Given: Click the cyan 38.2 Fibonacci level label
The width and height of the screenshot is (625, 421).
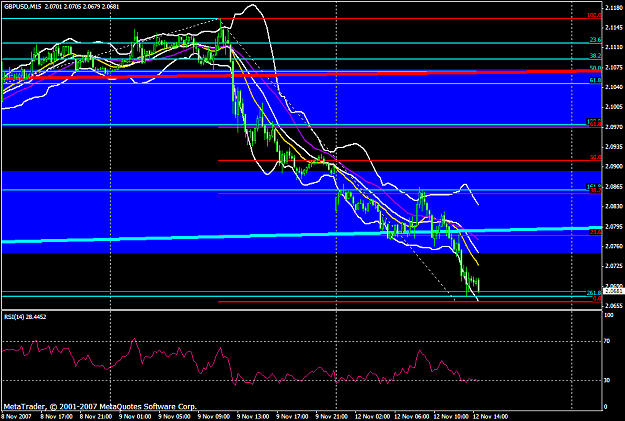Looking at the screenshot, I should pyautogui.click(x=595, y=56).
